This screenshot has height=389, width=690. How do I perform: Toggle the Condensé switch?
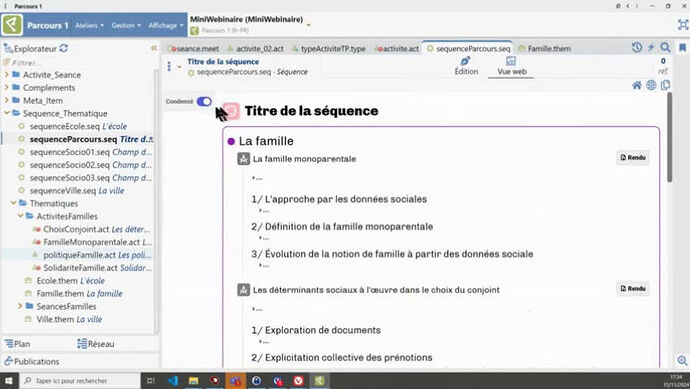click(x=204, y=101)
